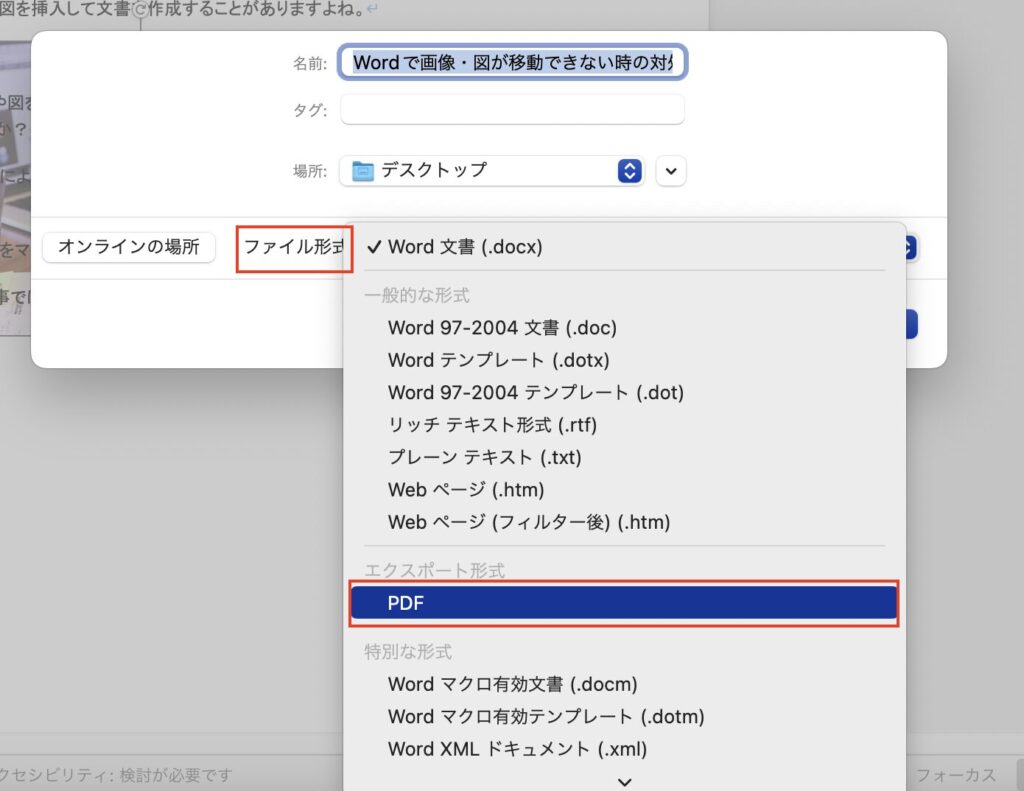1024x791 pixels.
Task: Choose リッチ テキスト形式 (.rtf) option
Action: point(492,425)
